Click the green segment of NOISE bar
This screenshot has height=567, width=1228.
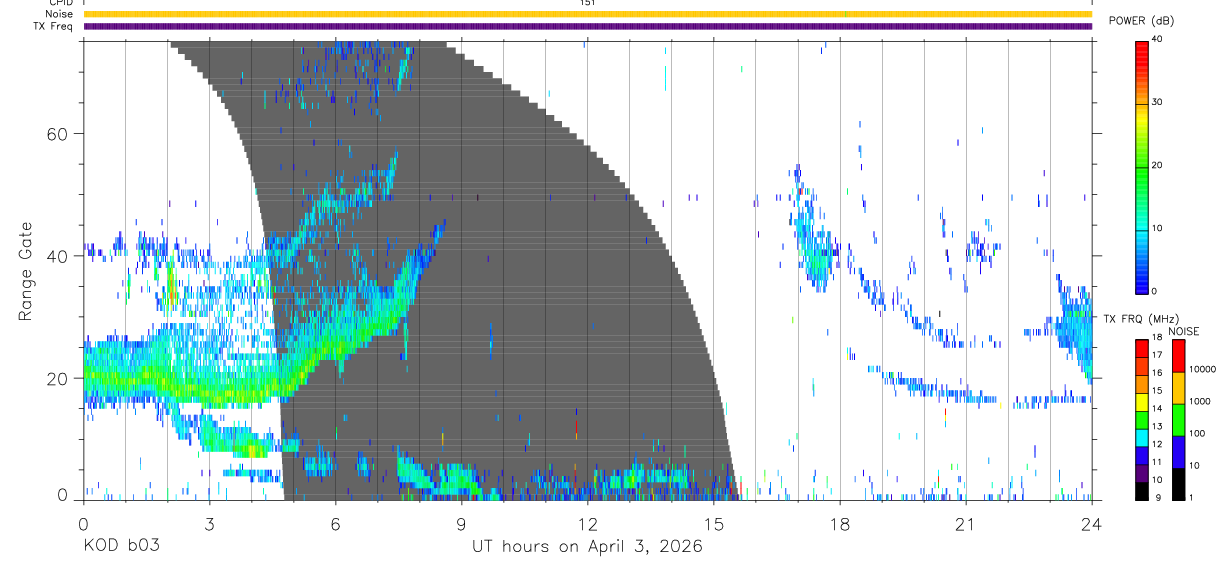click(1178, 420)
